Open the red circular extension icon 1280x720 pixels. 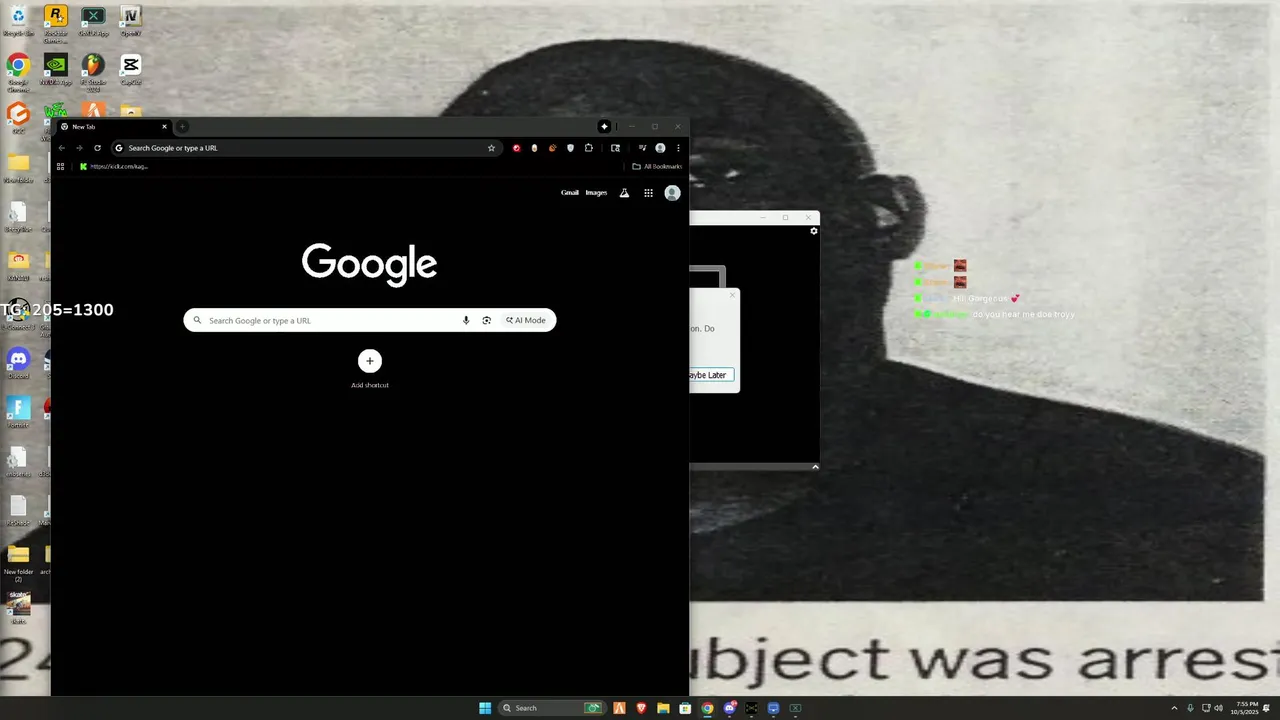point(516,148)
